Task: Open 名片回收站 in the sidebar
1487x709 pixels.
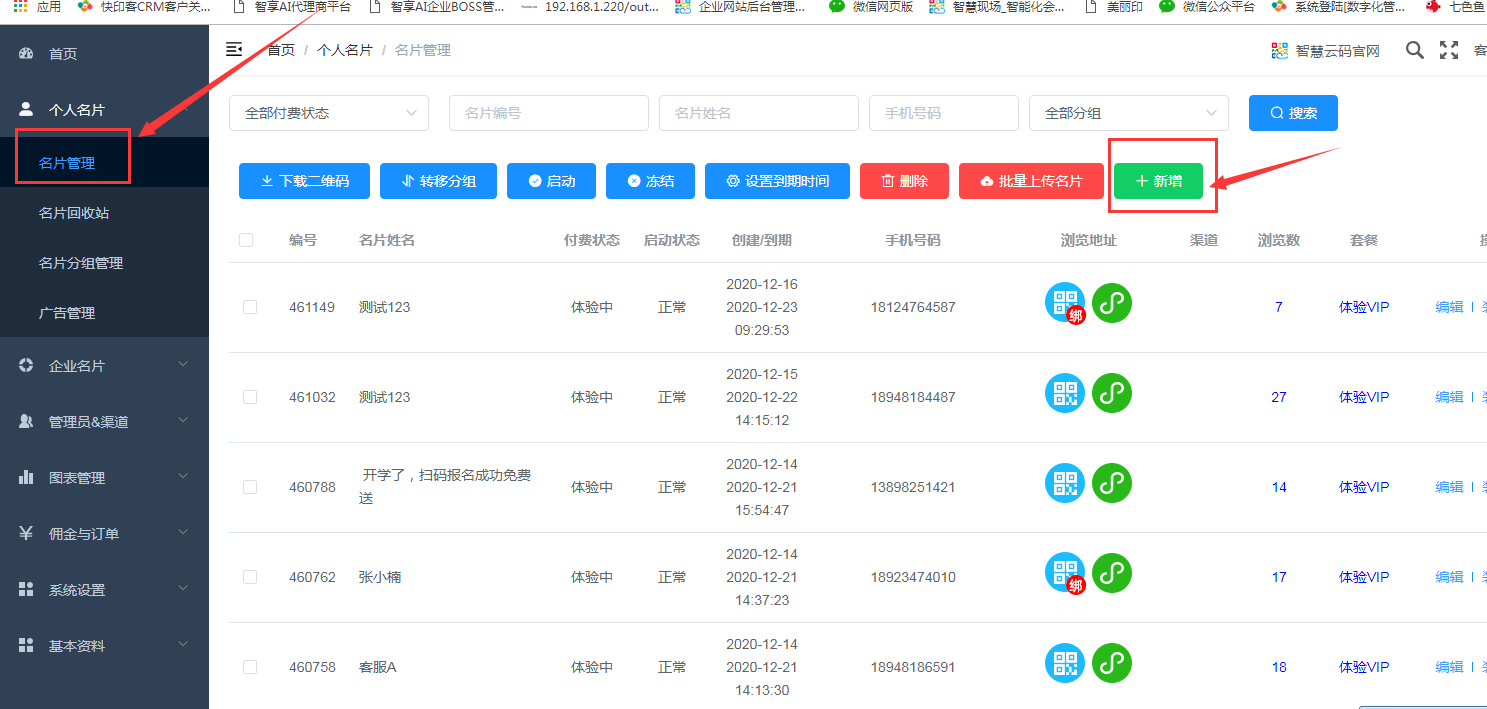Action: click(74, 213)
